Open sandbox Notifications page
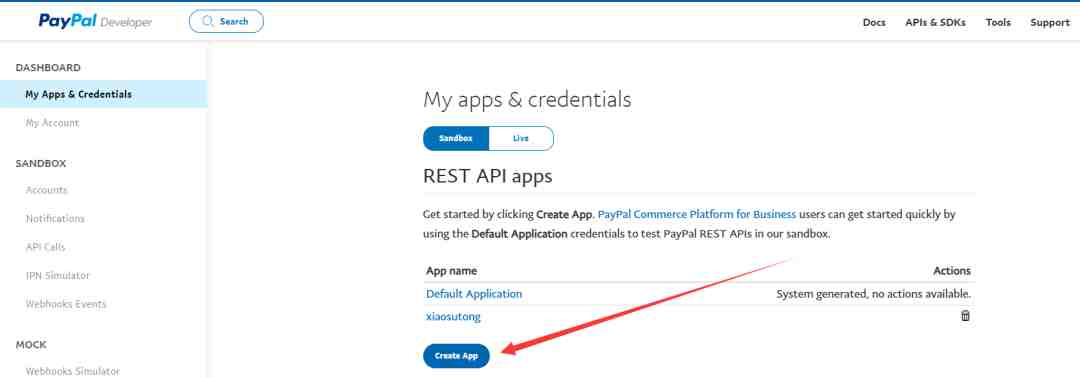Viewport: 1080px width, 378px height. click(x=55, y=218)
